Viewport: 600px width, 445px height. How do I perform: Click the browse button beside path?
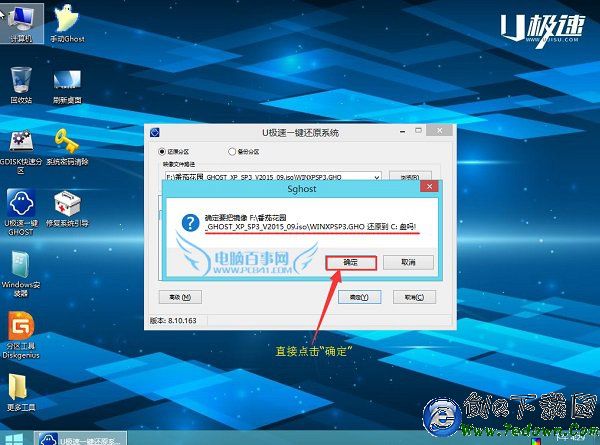pos(410,177)
